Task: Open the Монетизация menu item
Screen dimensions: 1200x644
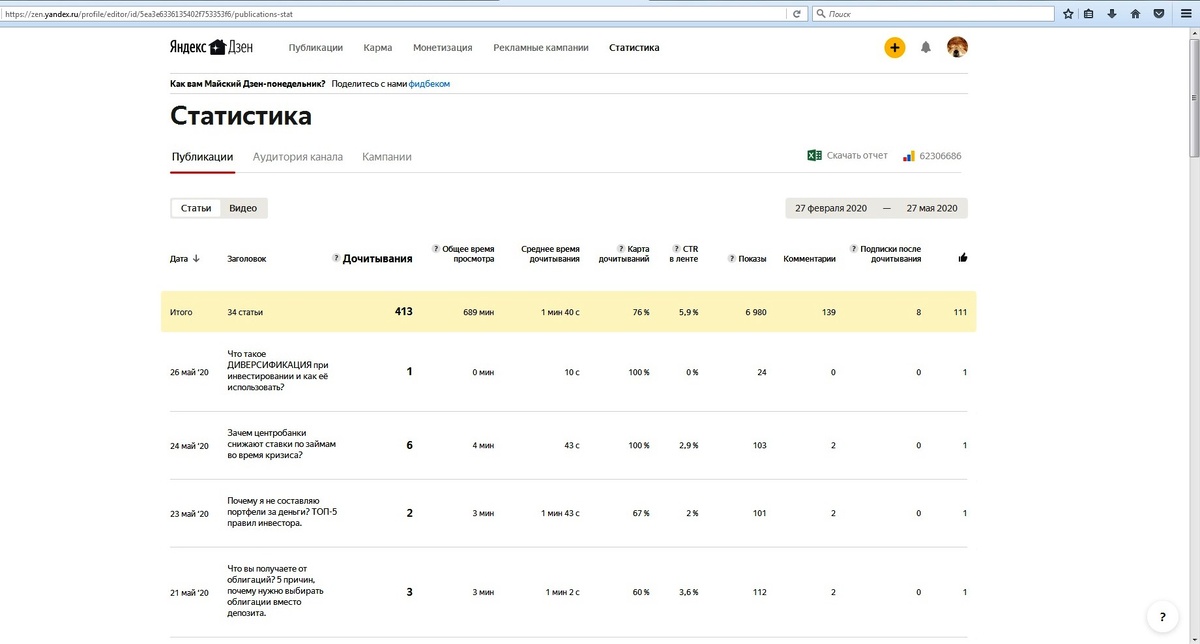Action: pos(442,47)
